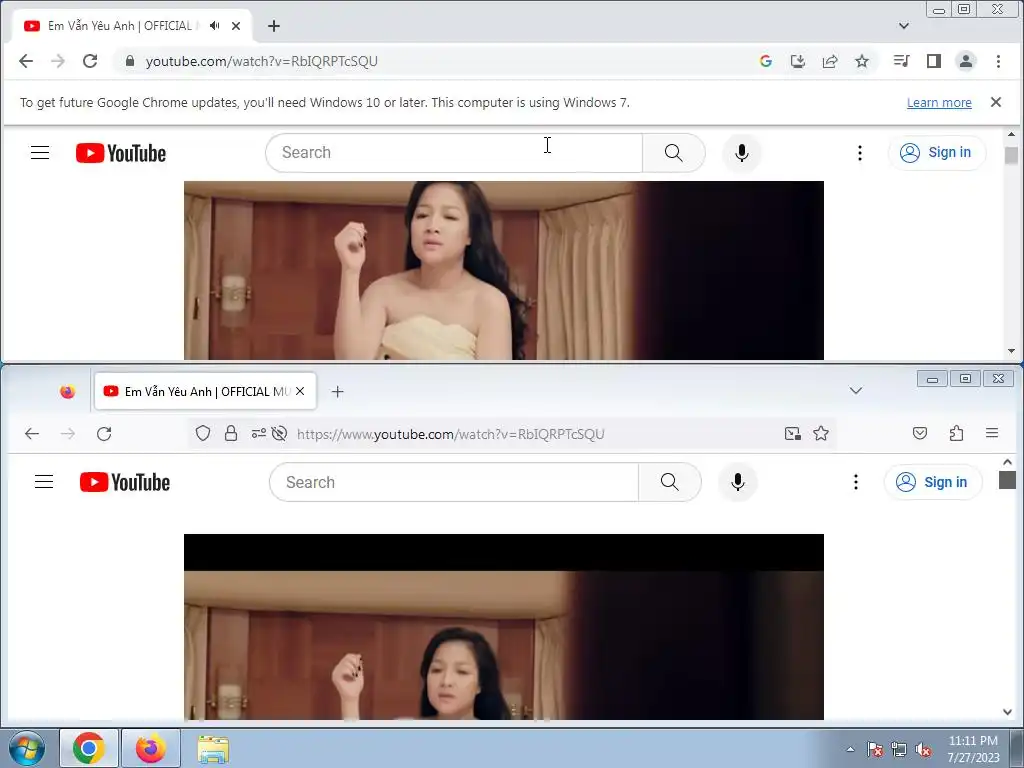Screen dimensions: 1024x768
Task: Click Save to Pocket icon in Firefox
Action: pos(920,434)
